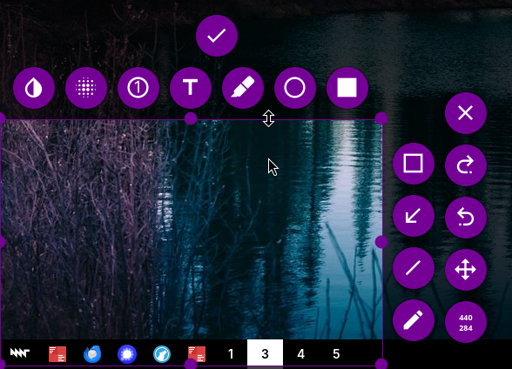This screenshot has height=369, width=512.
Task: Exit capture with the X button
Action: 466,113
